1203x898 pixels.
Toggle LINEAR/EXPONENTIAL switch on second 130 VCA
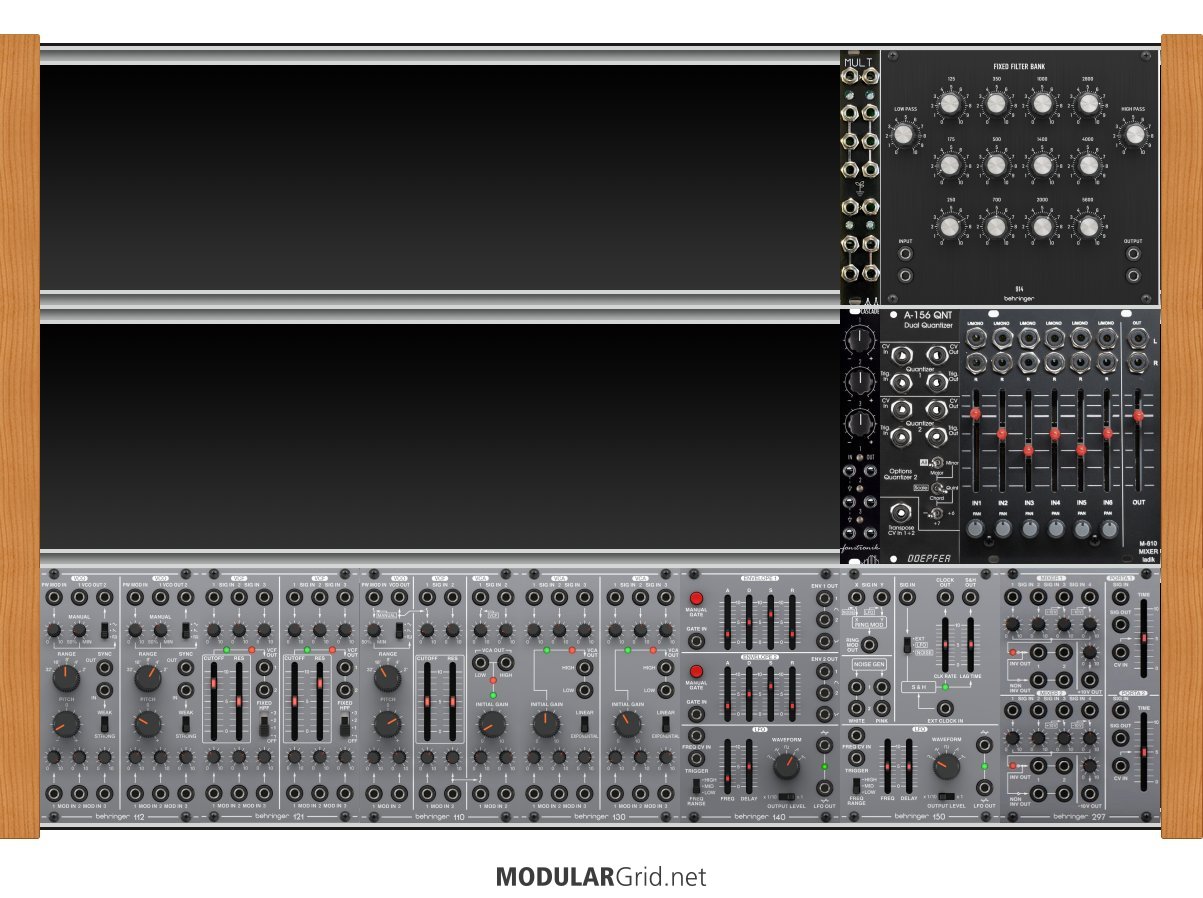(666, 723)
